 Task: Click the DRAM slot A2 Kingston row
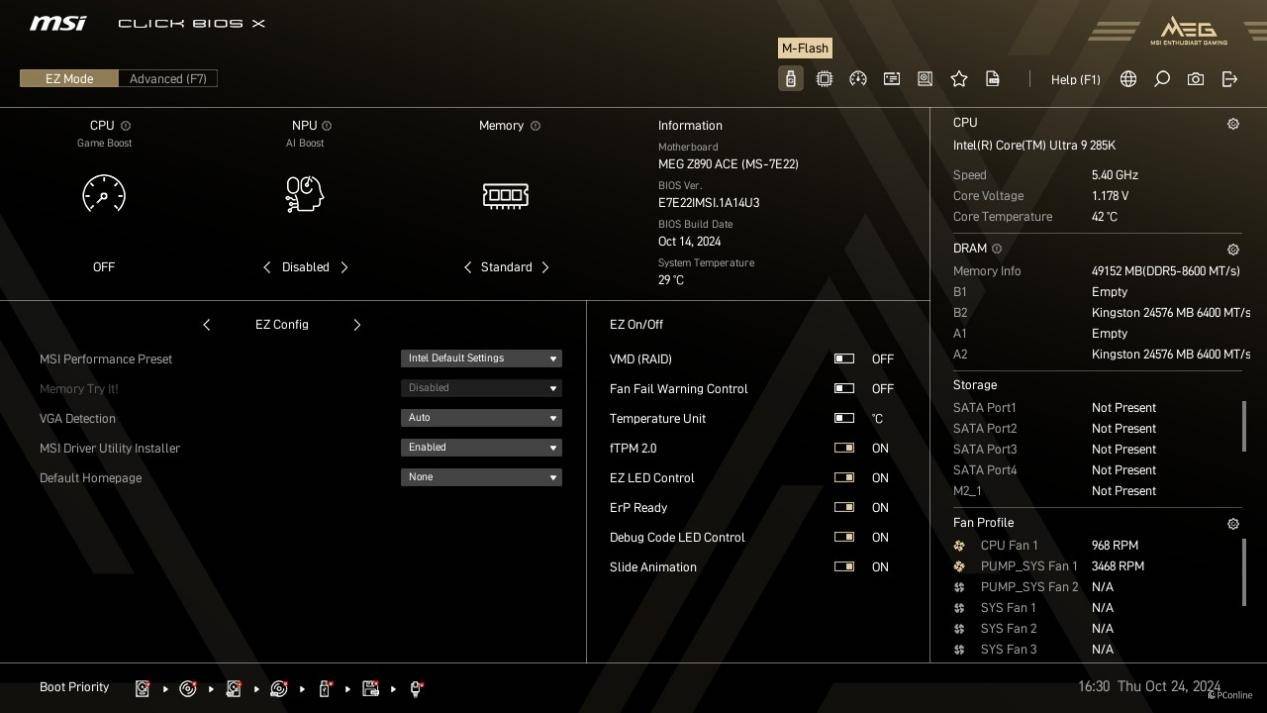pyautogui.click(x=1101, y=354)
